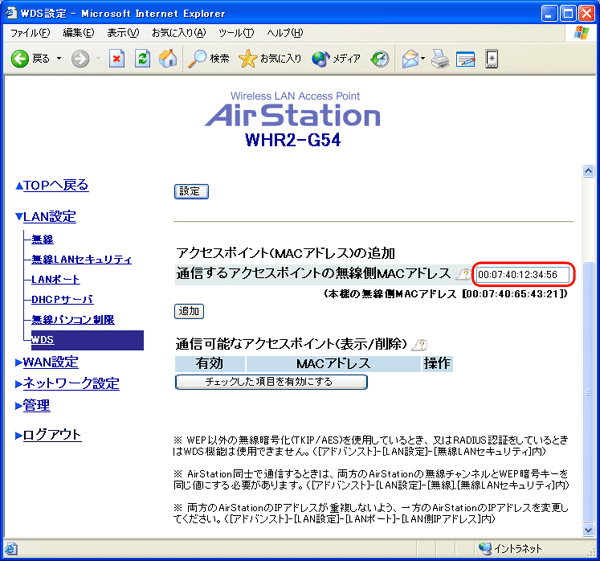Open the Media (メディア) toolbar button
600x561 pixels.
(x=336, y=59)
